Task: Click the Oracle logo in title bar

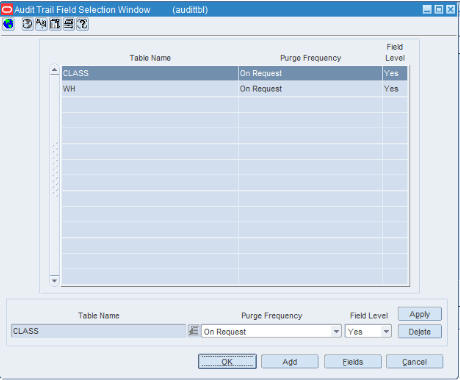Action: (7, 9)
